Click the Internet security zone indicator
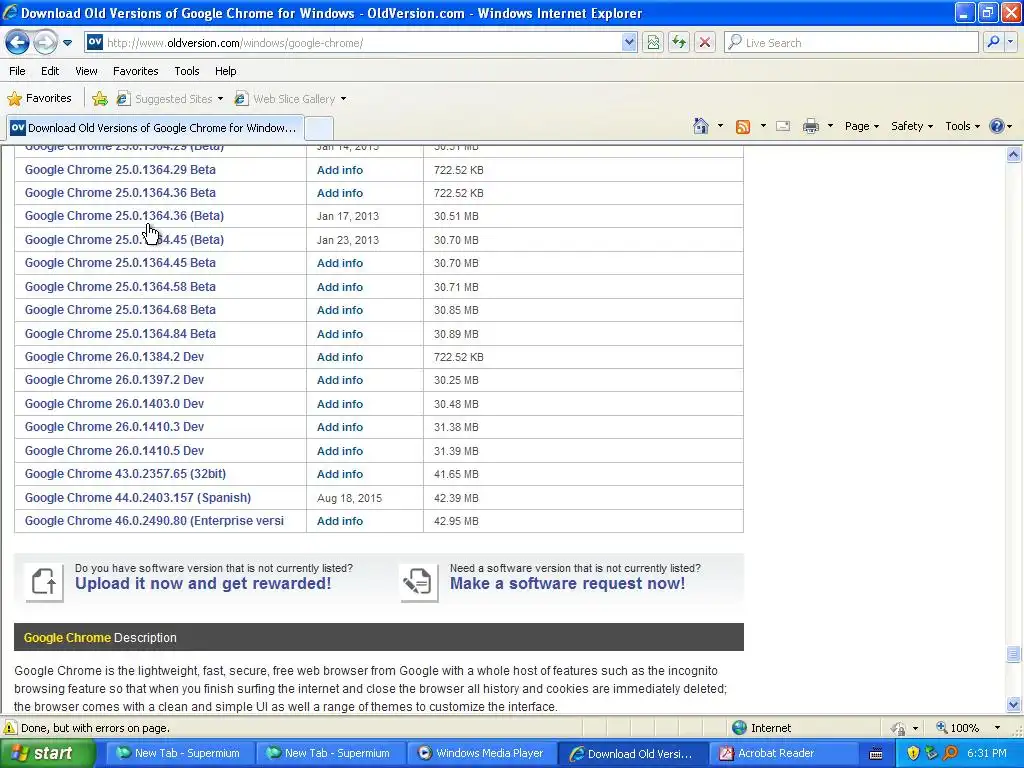The height and width of the screenshot is (768, 1024). (x=761, y=728)
